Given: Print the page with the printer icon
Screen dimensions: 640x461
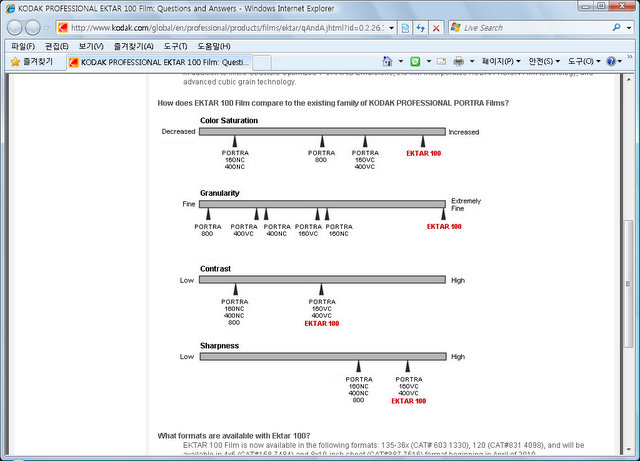Looking at the screenshot, I should (x=459, y=61).
